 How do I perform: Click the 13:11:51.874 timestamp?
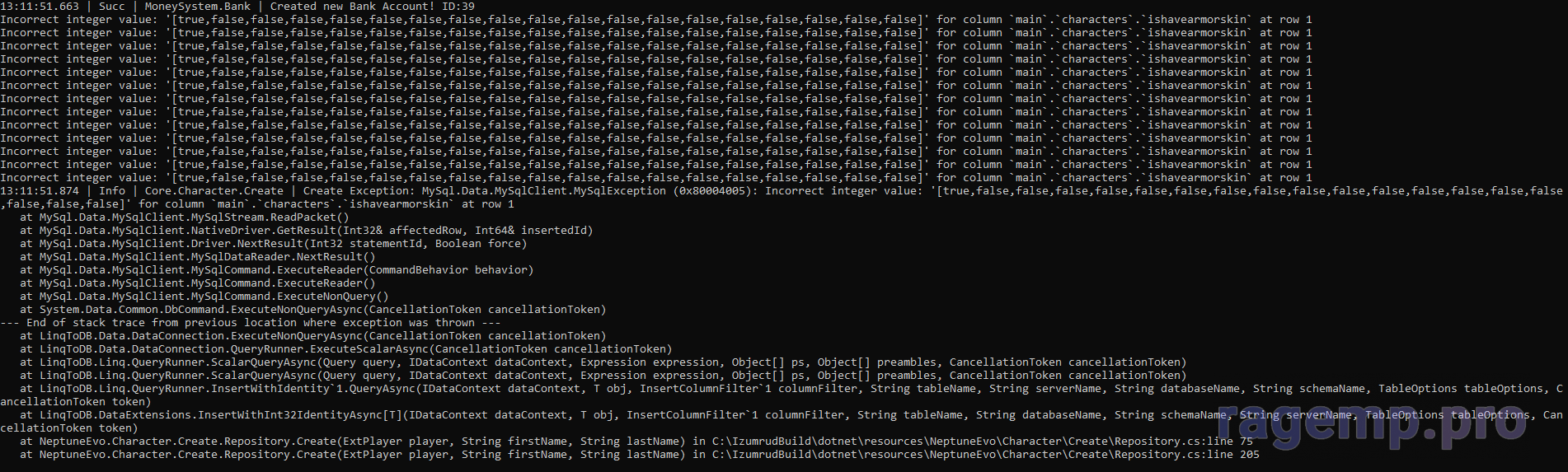pyautogui.click(x=40, y=191)
